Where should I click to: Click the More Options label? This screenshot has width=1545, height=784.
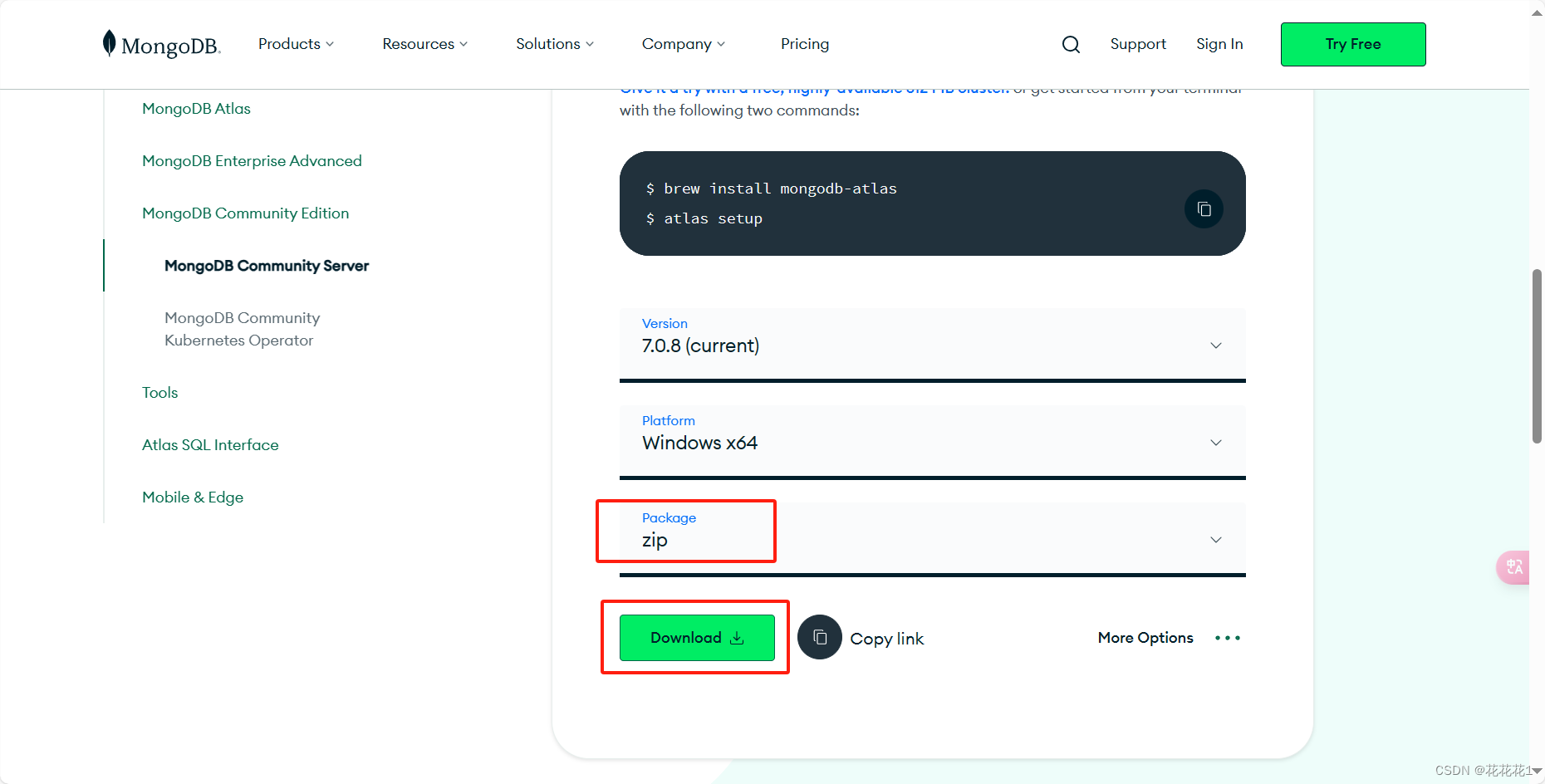1145,638
